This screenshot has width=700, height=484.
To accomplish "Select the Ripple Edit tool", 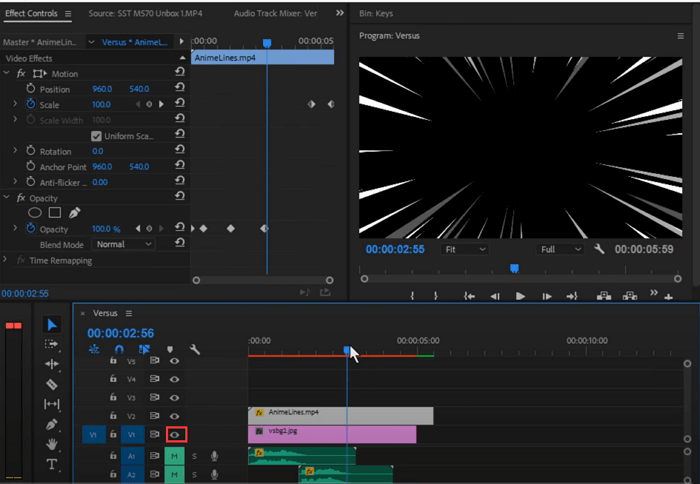I will 52,364.
